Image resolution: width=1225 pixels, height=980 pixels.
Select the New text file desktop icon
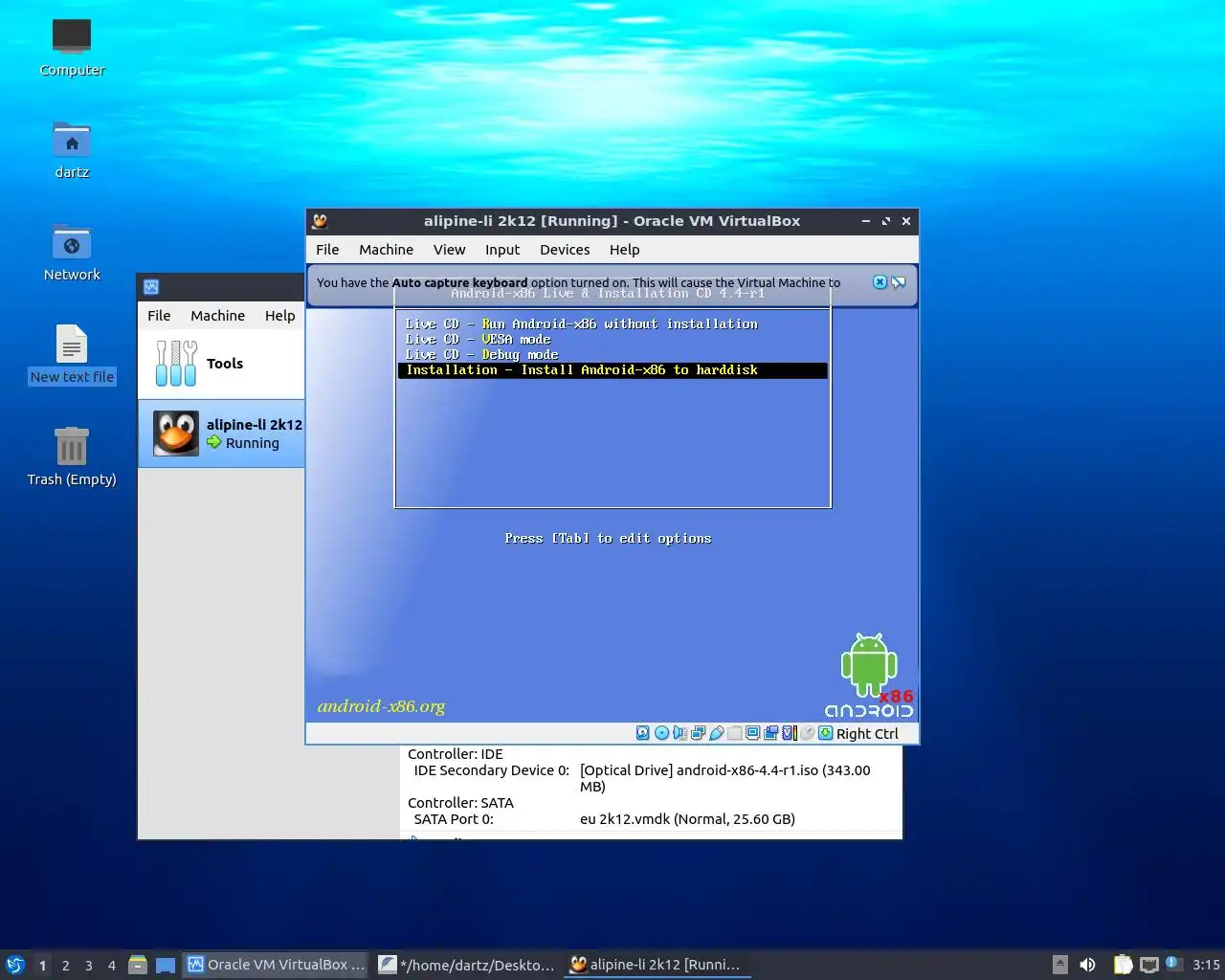point(72,355)
